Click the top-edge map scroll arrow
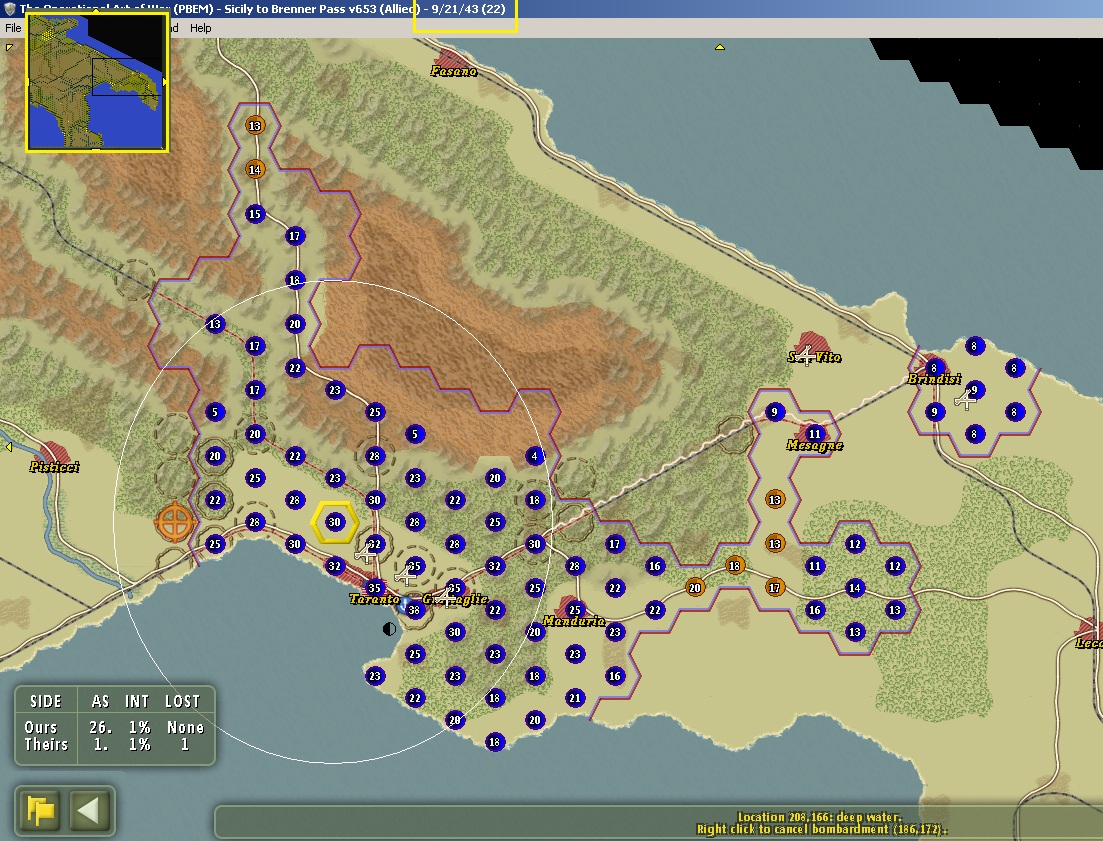 [720, 47]
